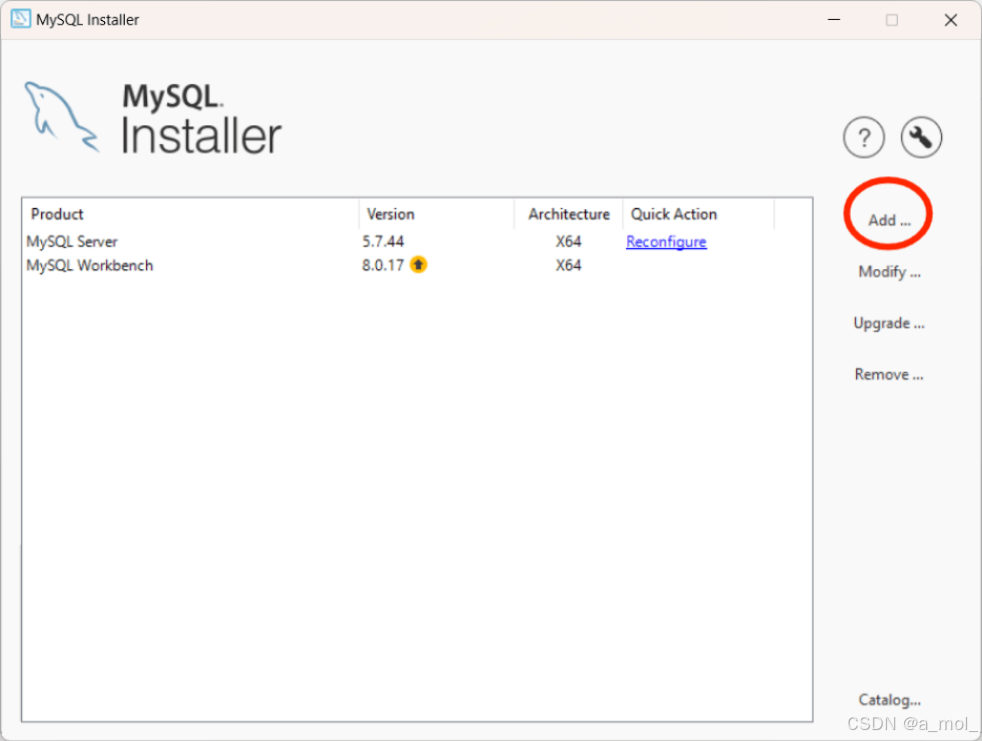Viewport: 982px width, 741px height.
Task: Click the Add ... button
Action: coord(889,220)
